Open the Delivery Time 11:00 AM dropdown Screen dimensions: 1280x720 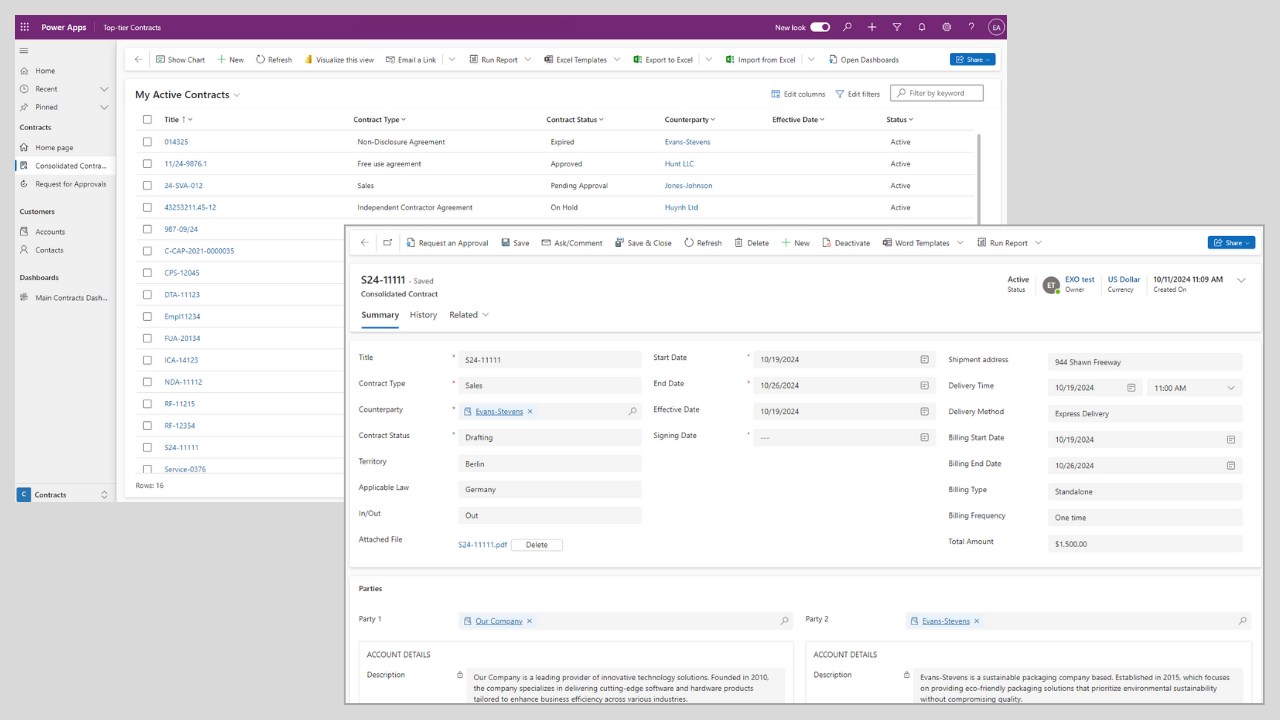tap(1195, 388)
